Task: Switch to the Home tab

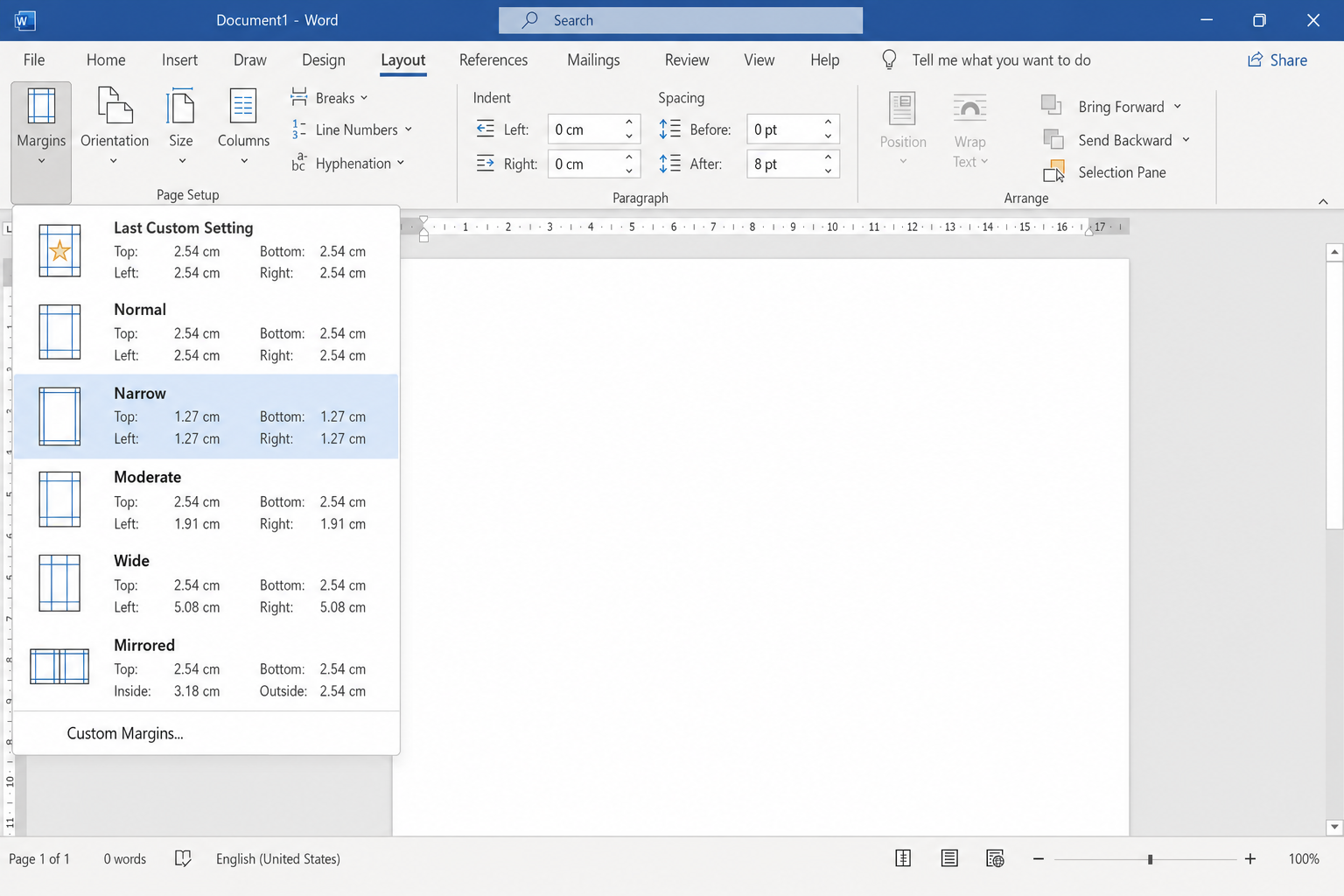Action: coord(106,59)
